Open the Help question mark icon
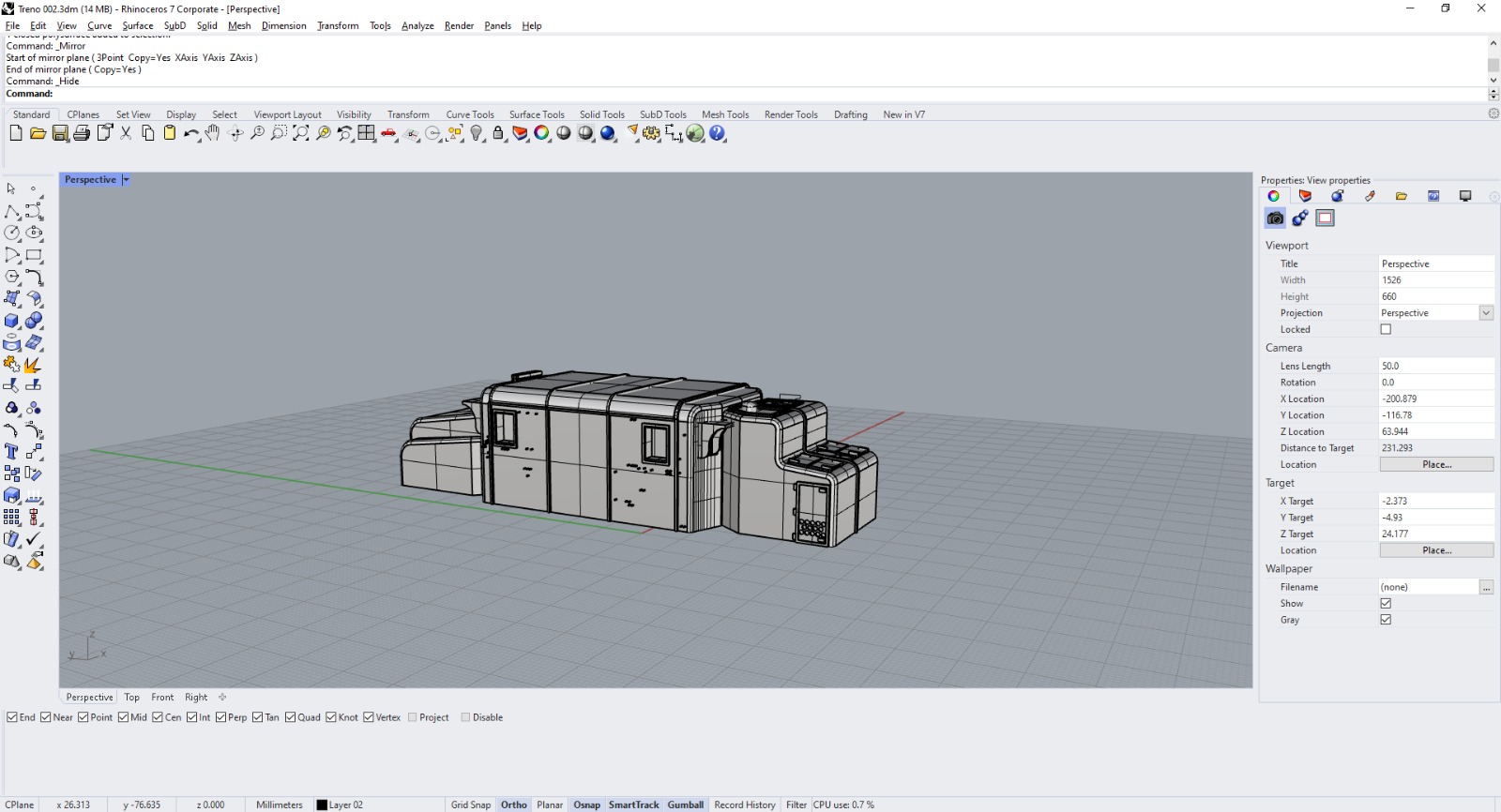The image size is (1501, 812). pos(718,133)
